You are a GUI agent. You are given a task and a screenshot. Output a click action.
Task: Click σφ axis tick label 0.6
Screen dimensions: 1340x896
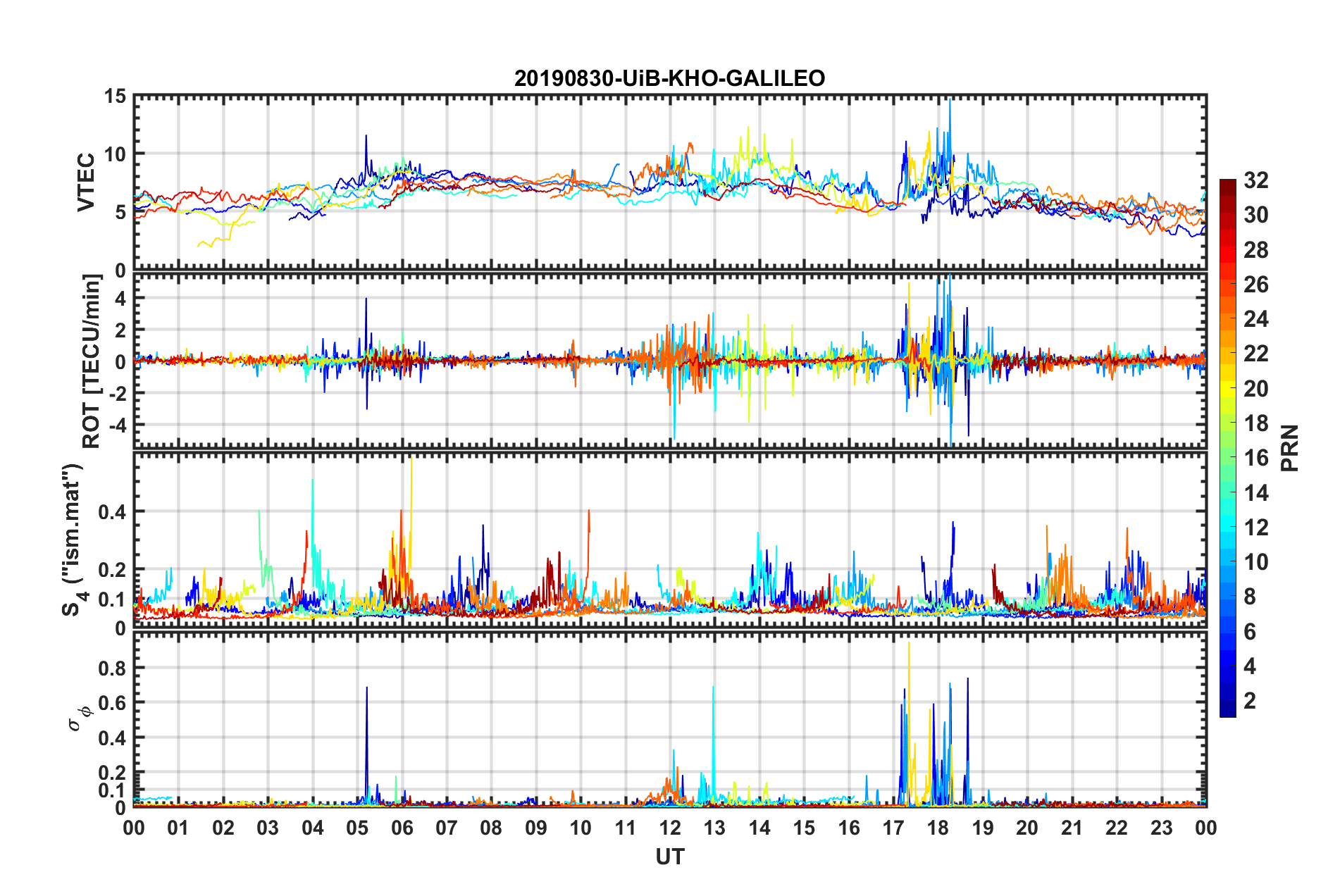(112, 703)
